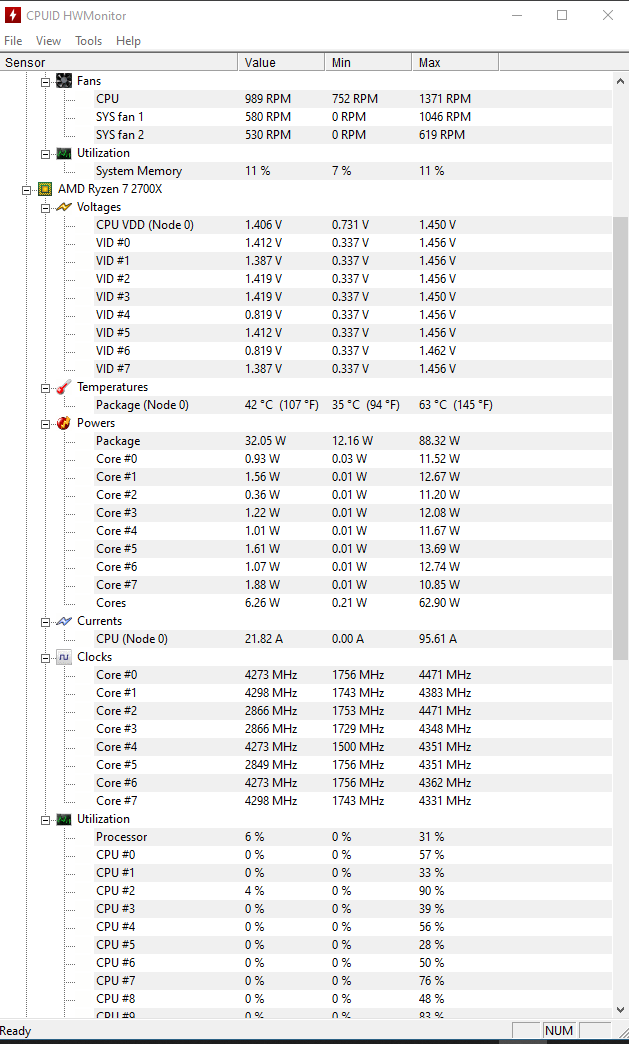Select the Package (Node 0) temperature row
Viewport: 629px width, 1044px height.
point(140,404)
